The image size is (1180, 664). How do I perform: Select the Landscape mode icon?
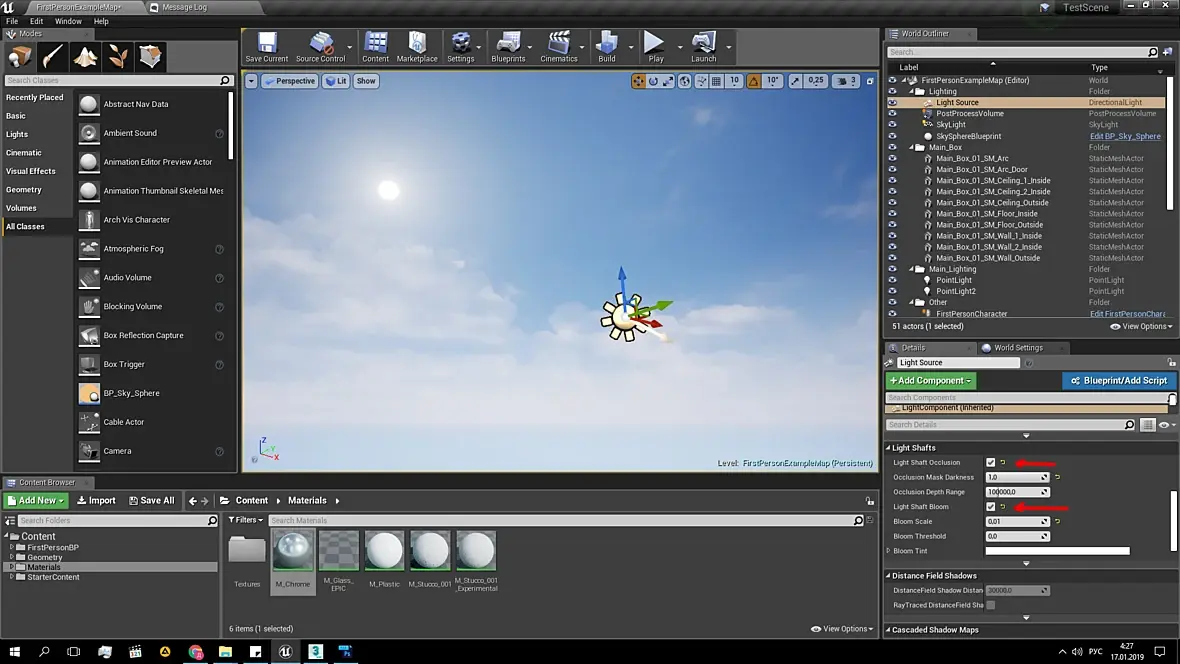85,56
